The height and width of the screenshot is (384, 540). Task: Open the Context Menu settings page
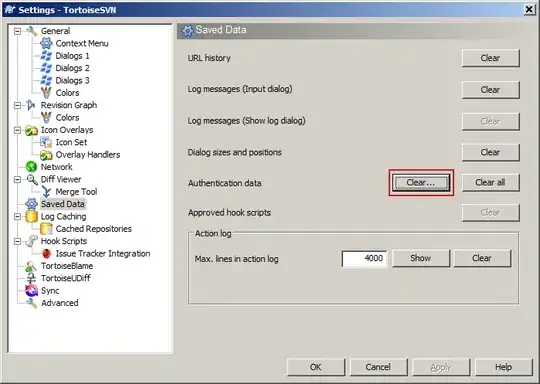(82, 43)
